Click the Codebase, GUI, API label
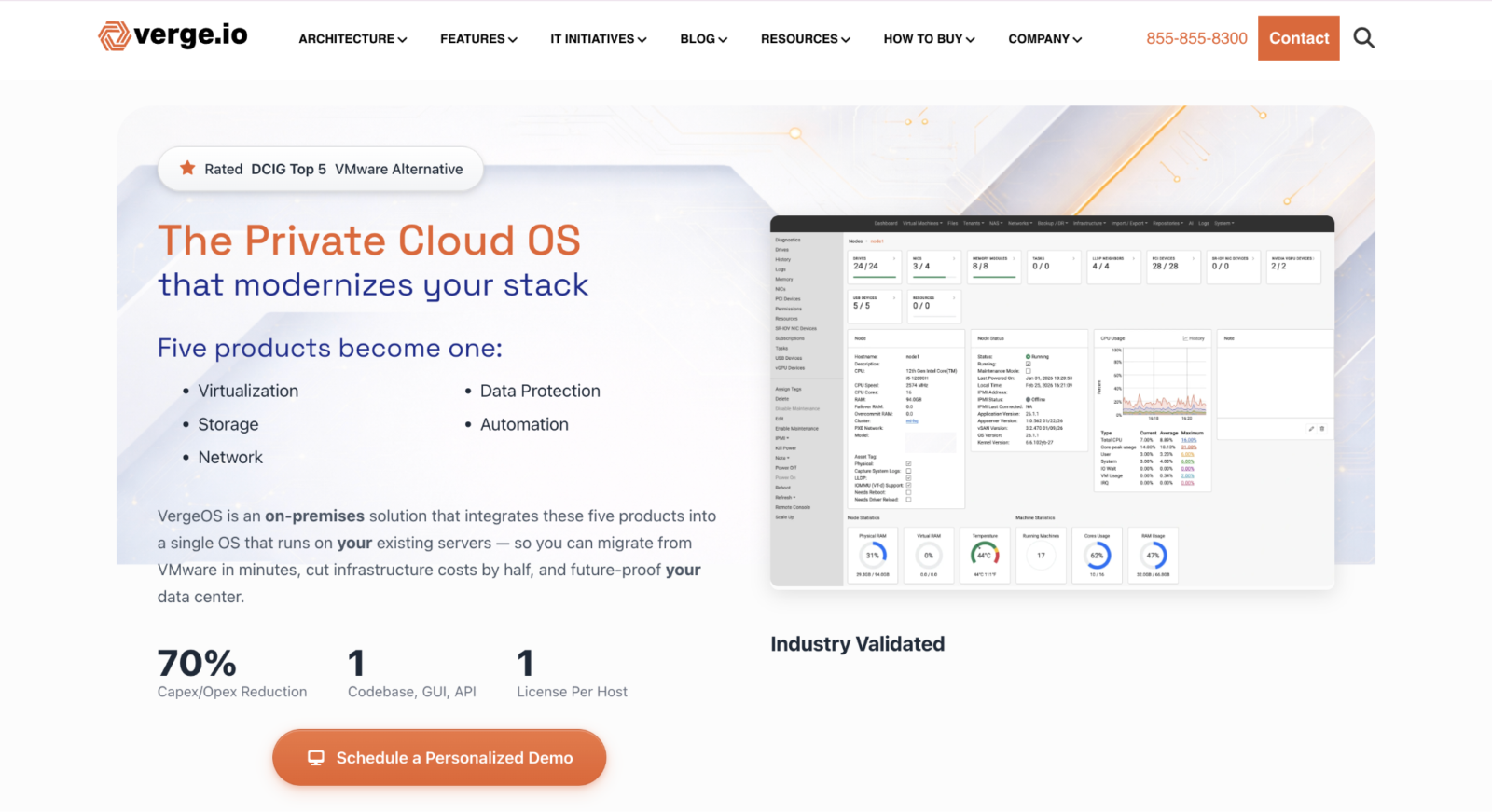Screen dimensions: 1492x812 [x=412, y=692]
